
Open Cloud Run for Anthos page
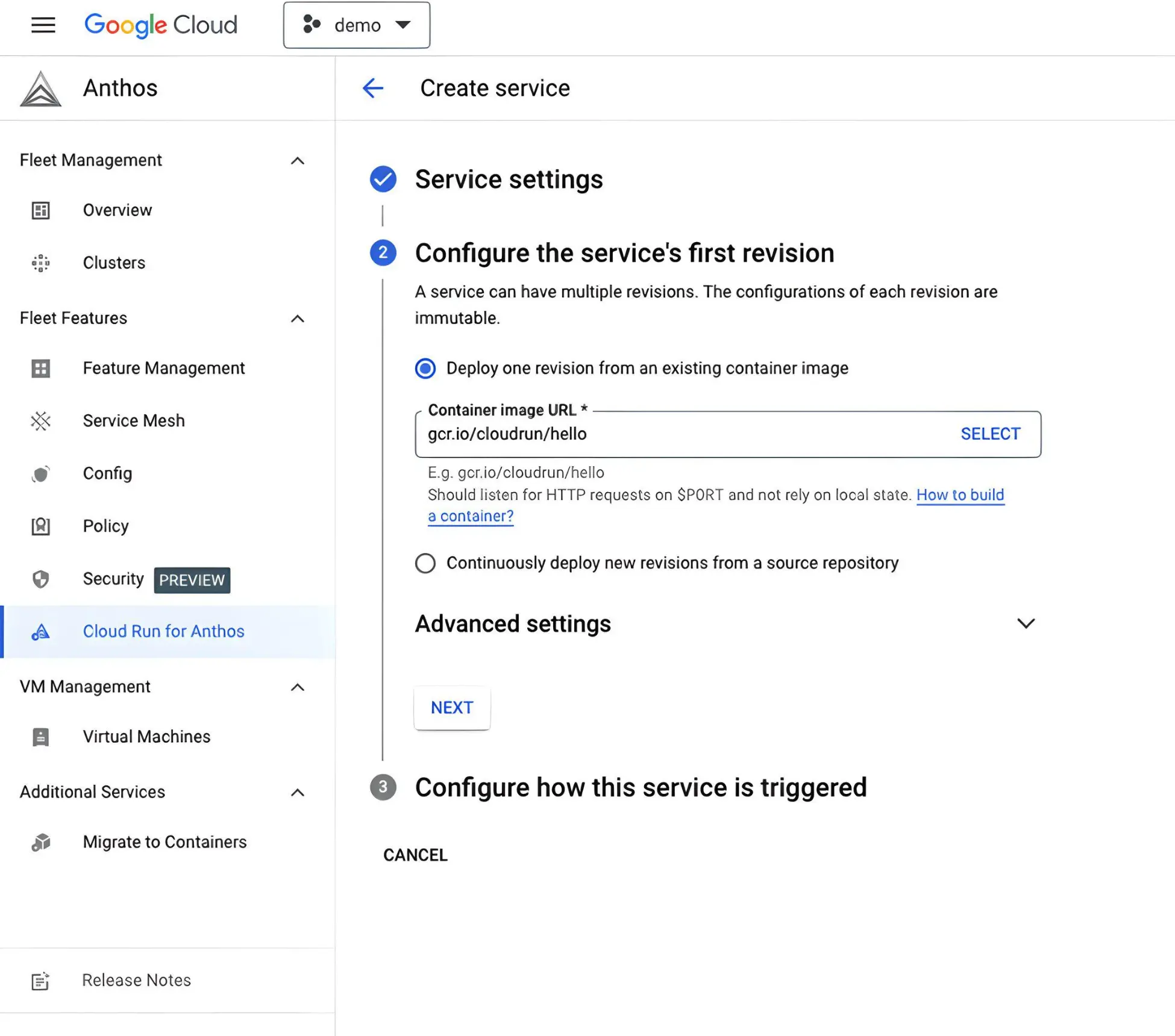(x=163, y=631)
